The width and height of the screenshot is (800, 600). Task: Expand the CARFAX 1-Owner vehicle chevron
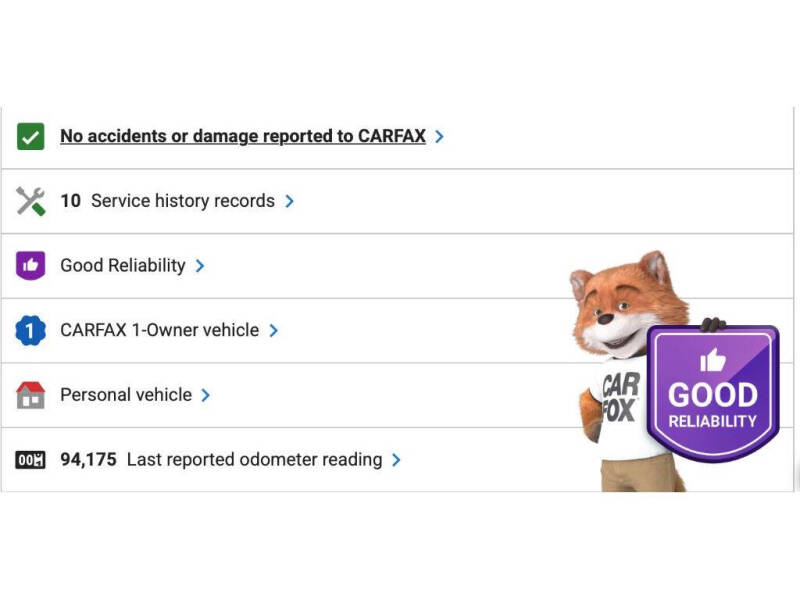click(274, 330)
